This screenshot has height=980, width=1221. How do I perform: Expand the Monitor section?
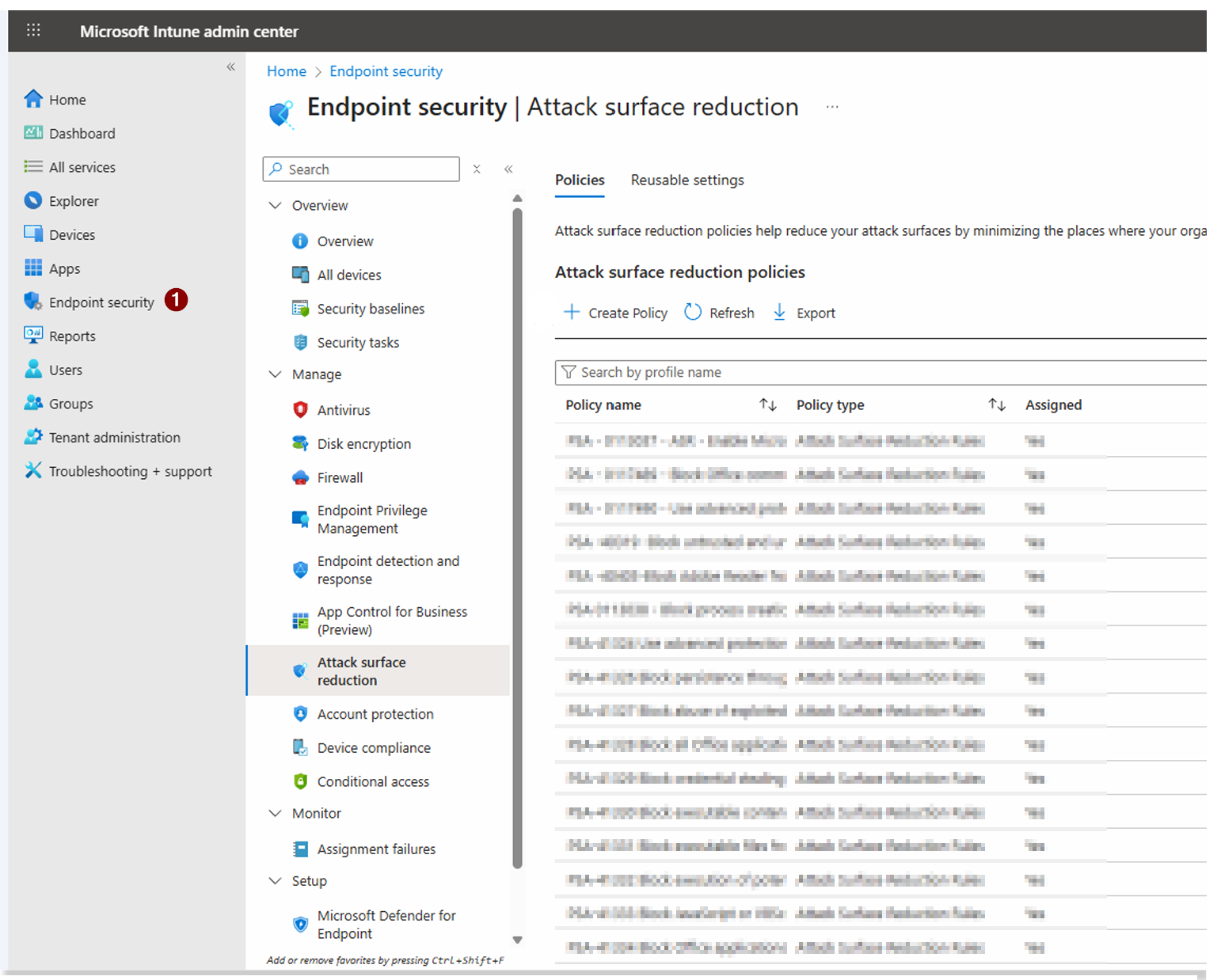(275, 813)
